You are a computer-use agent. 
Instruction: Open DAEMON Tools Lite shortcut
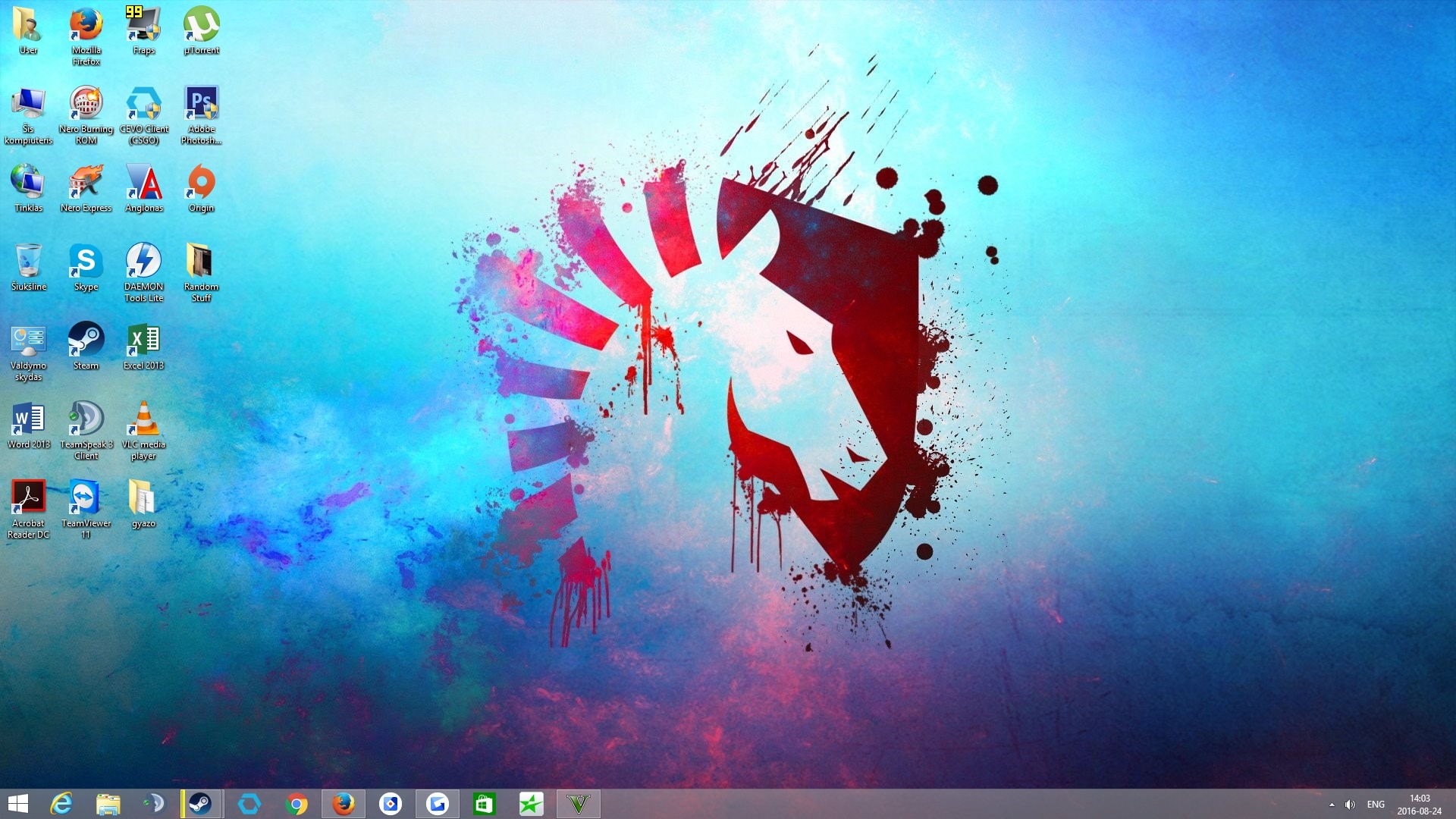click(143, 261)
